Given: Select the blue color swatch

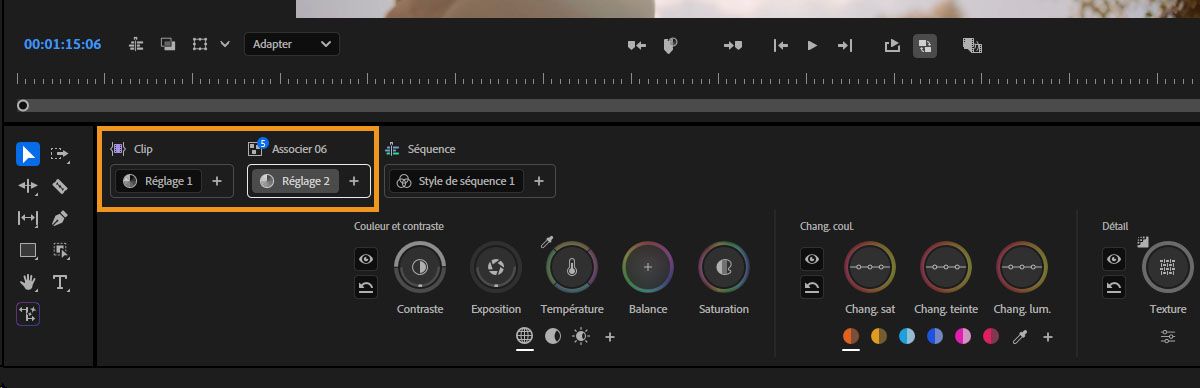Looking at the screenshot, I should pos(936,336).
